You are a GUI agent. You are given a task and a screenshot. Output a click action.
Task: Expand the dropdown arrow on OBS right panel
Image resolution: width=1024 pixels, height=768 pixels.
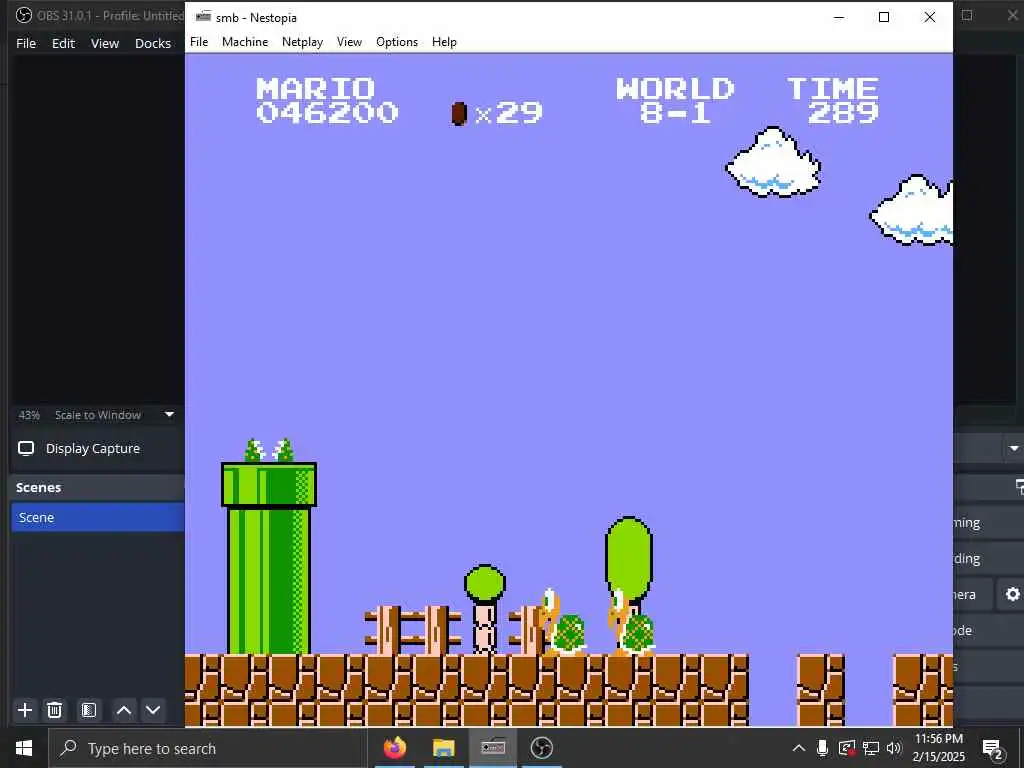point(1014,449)
